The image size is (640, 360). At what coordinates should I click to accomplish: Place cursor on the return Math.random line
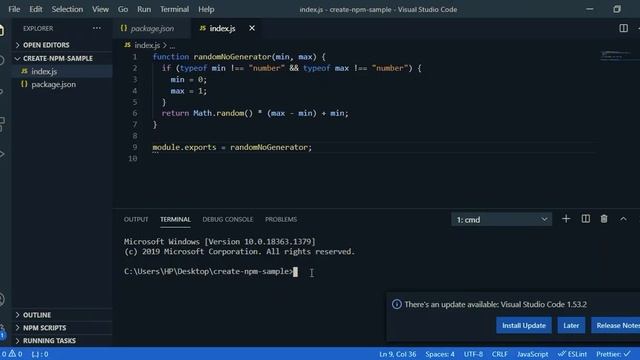pos(255,113)
